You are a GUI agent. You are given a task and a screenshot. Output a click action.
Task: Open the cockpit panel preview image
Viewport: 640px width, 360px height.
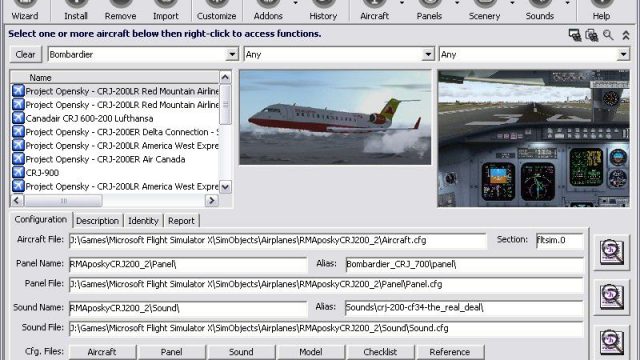pyautogui.click(x=533, y=138)
